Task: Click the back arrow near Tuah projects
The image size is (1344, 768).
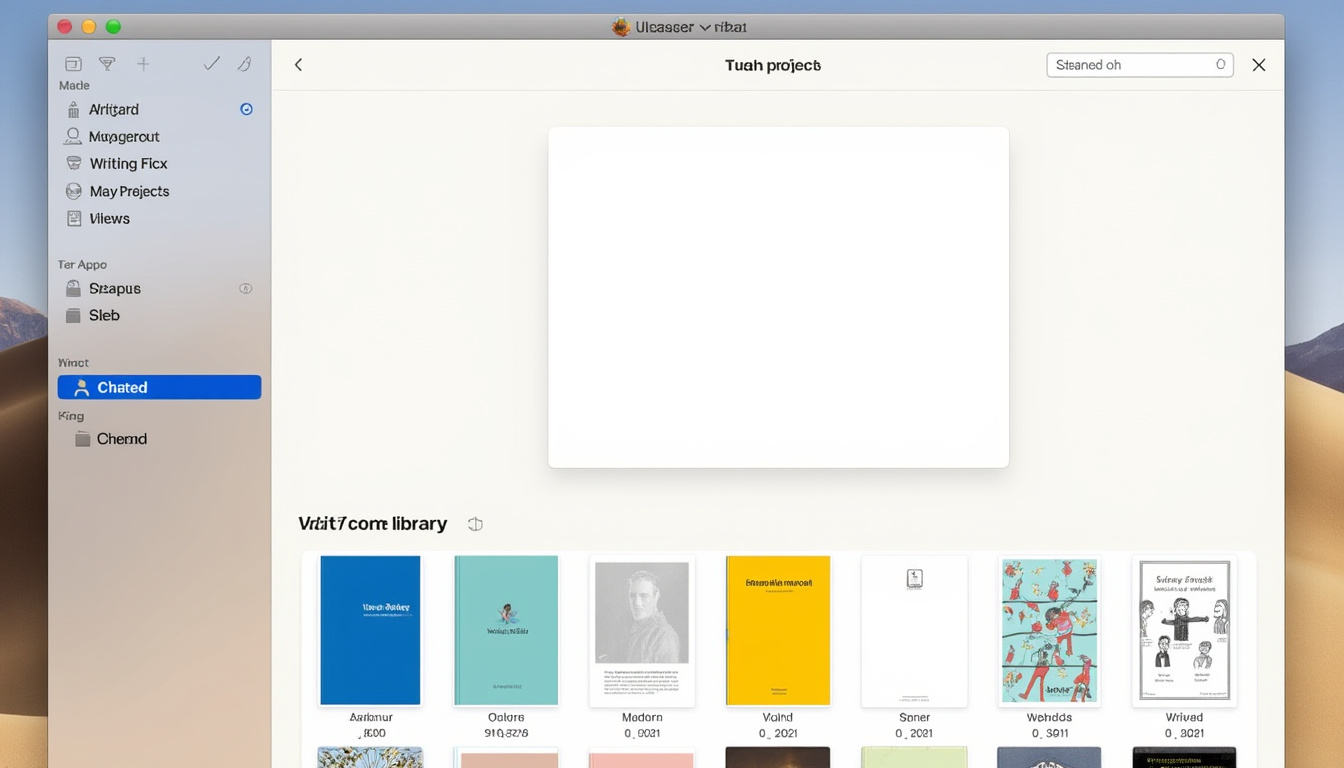Action: (298, 63)
